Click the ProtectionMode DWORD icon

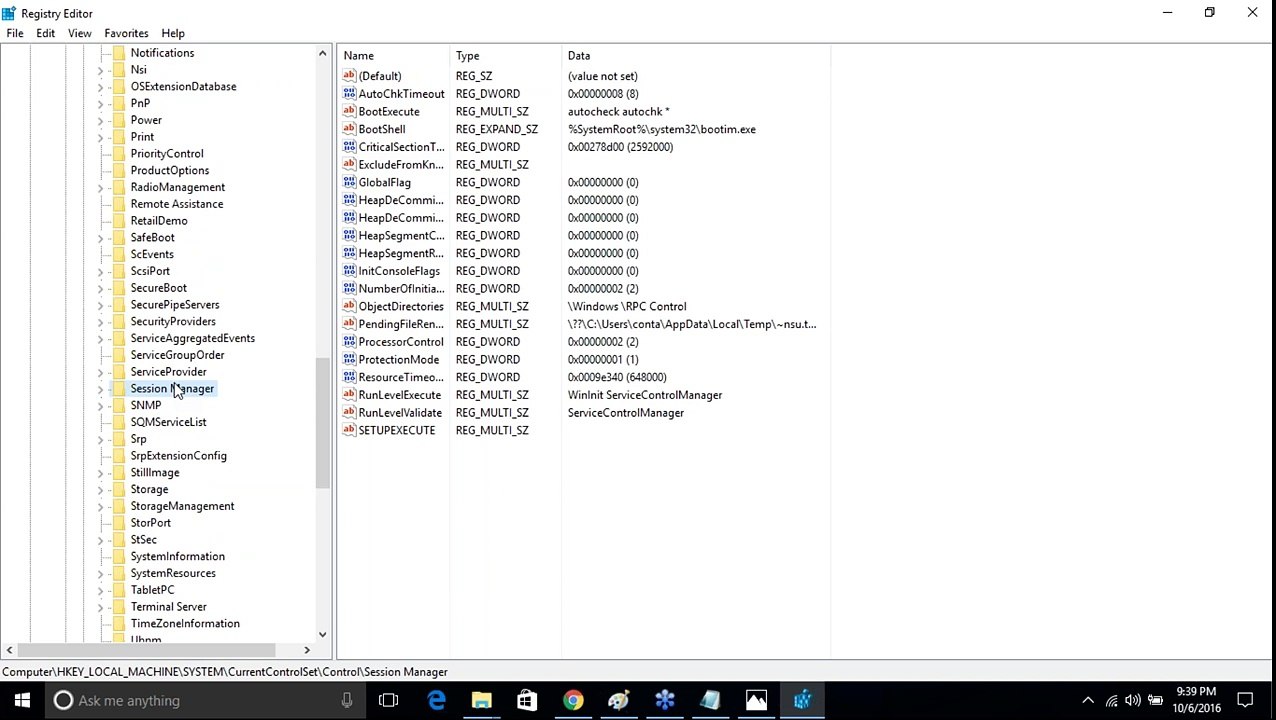349,359
